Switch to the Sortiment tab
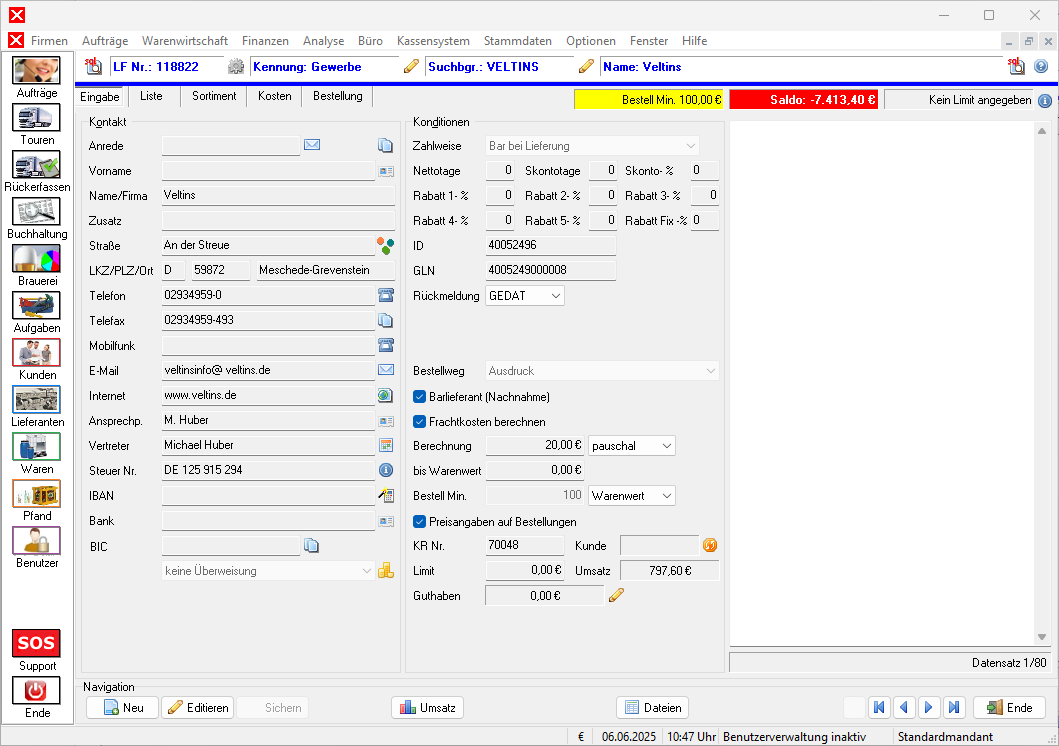Screen dimensions: 1059x746 [x=214, y=96]
